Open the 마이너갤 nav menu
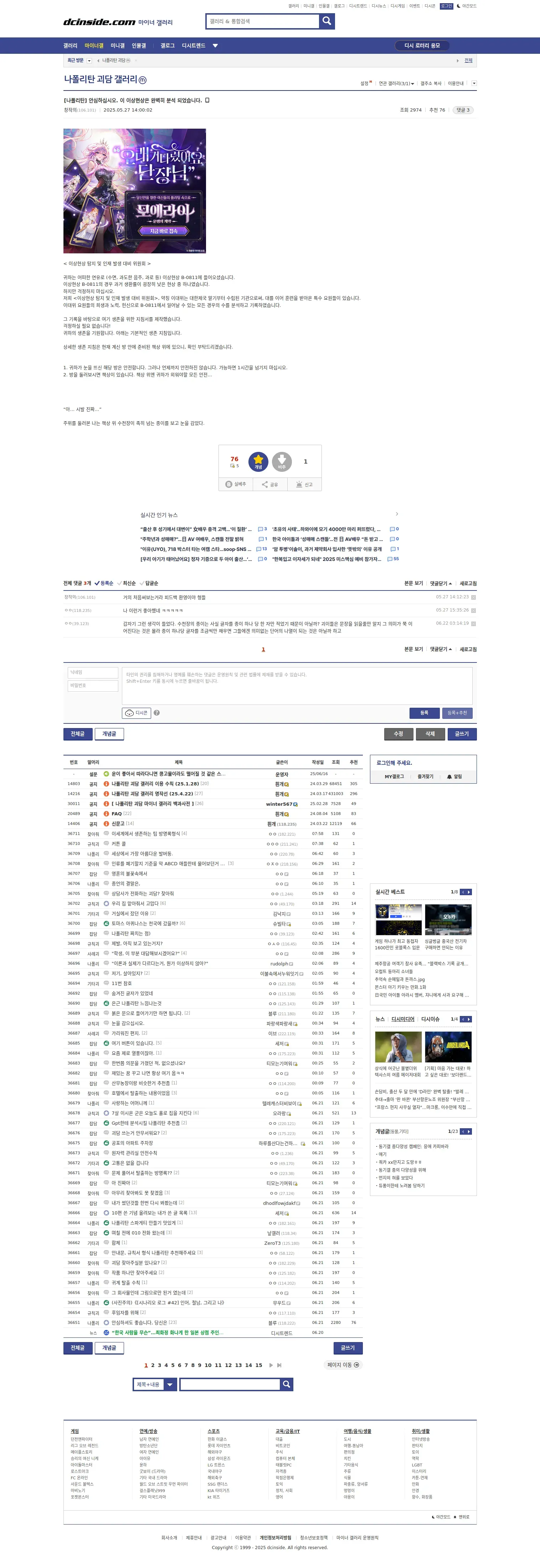The image size is (540, 1568). (94, 46)
